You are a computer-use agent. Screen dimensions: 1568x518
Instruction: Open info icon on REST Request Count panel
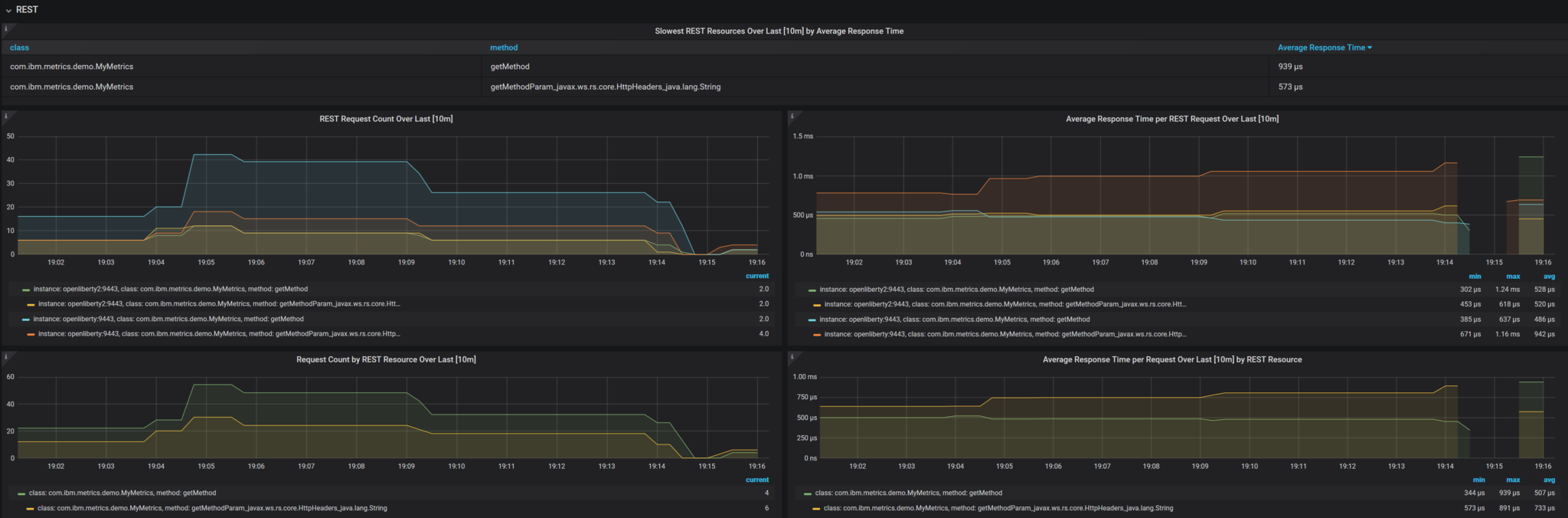pyautogui.click(x=5, y=116)
